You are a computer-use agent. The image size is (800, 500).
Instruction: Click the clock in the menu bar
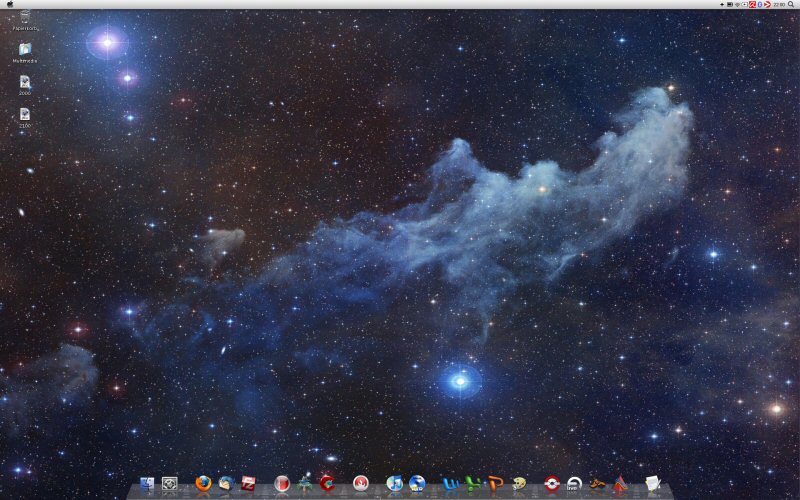[x=779, y=5]
